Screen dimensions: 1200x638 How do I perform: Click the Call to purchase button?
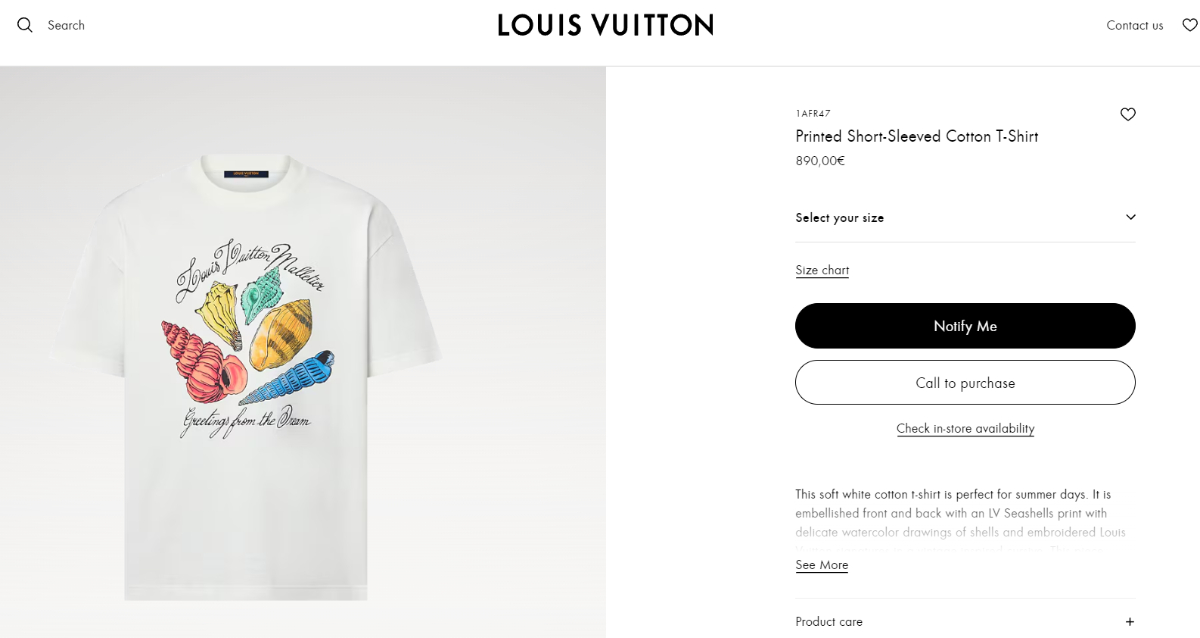tap(965, 383)
